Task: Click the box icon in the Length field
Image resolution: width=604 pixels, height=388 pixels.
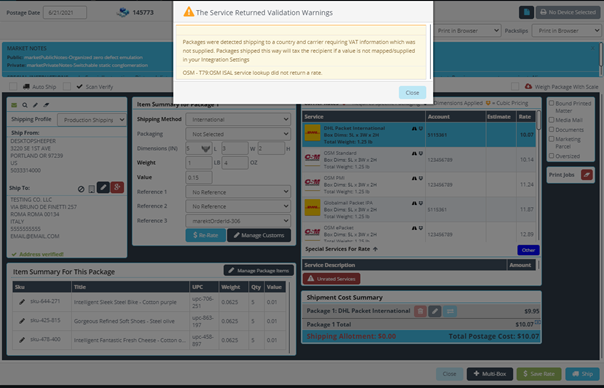Action: (x=205, y=148)
